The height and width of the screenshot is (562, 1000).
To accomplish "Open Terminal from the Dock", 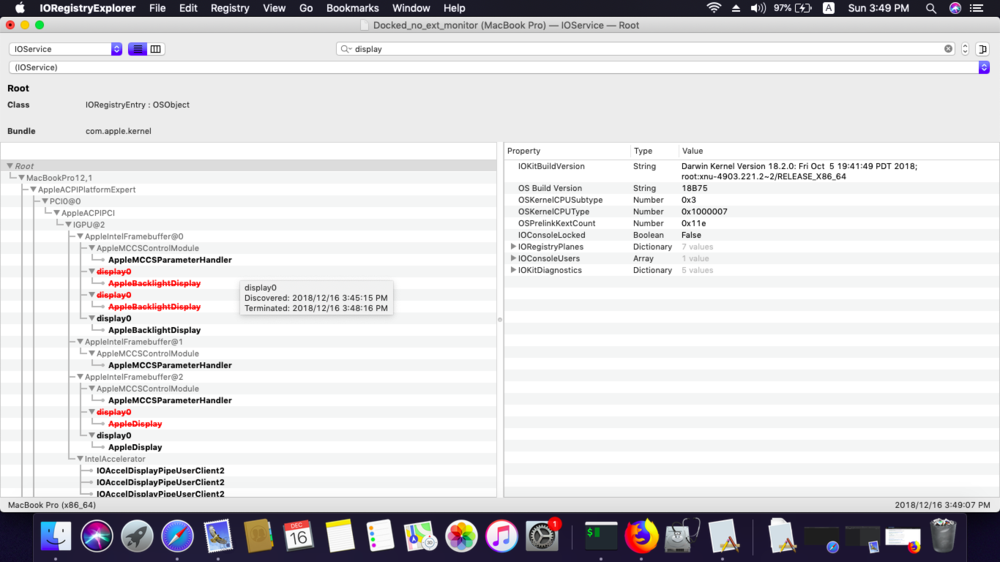I will click(x=600, y=536).
